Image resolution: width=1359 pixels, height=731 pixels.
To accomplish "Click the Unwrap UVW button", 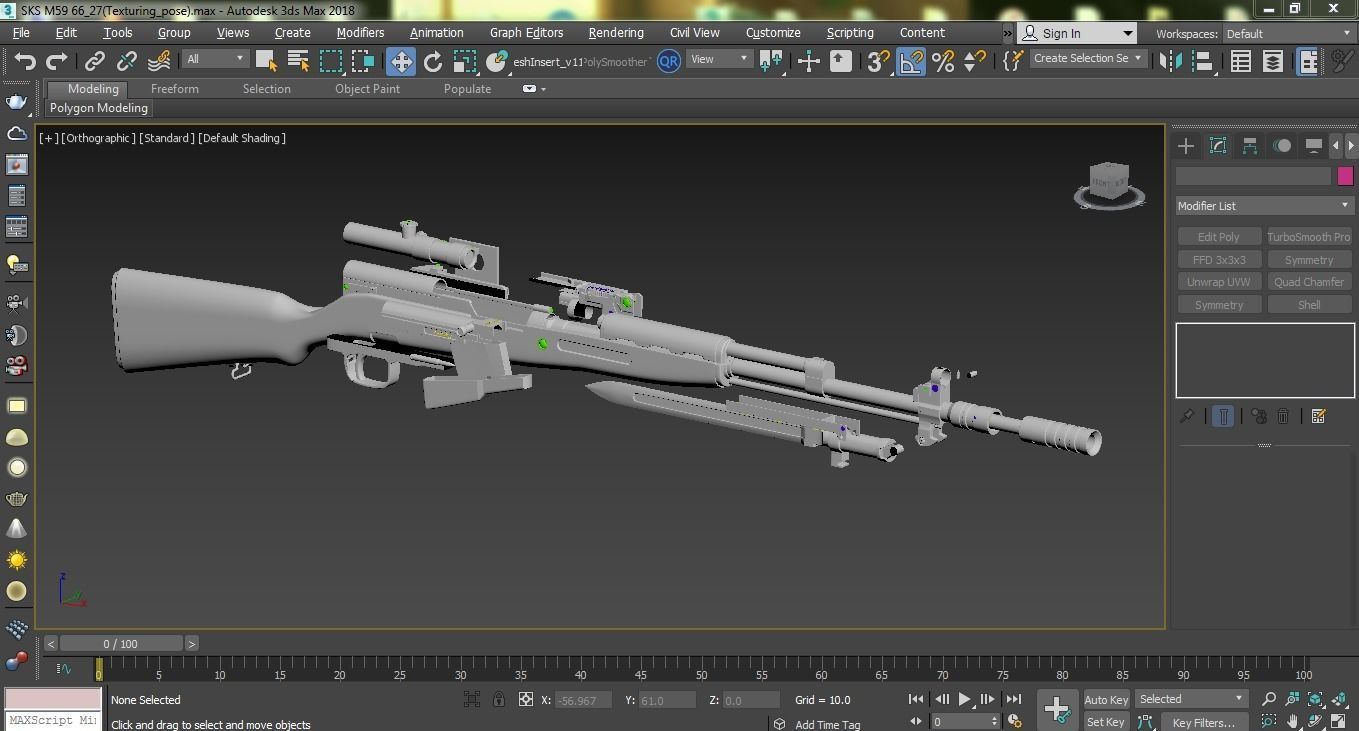I will (1218, 282).
